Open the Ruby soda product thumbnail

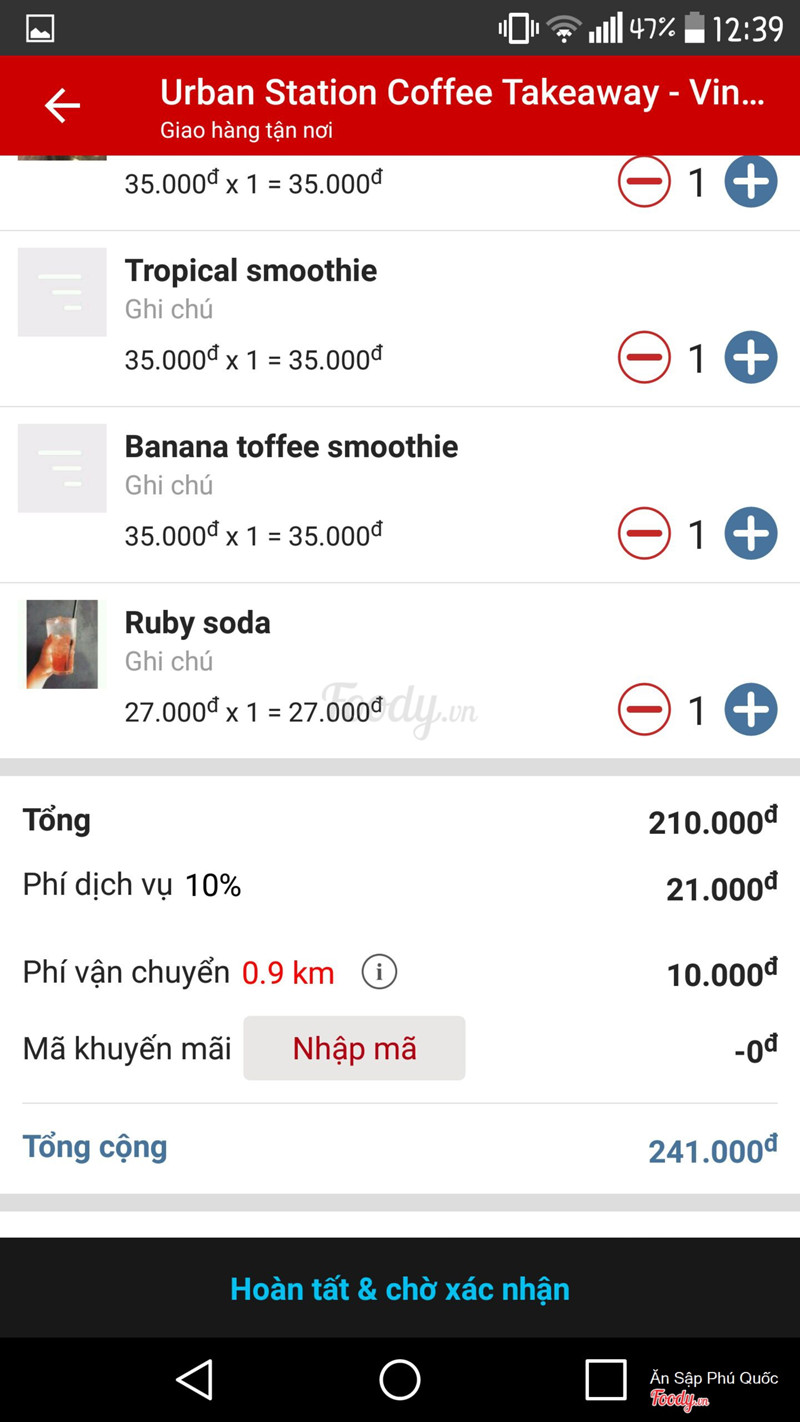click(x=62, y=644)
